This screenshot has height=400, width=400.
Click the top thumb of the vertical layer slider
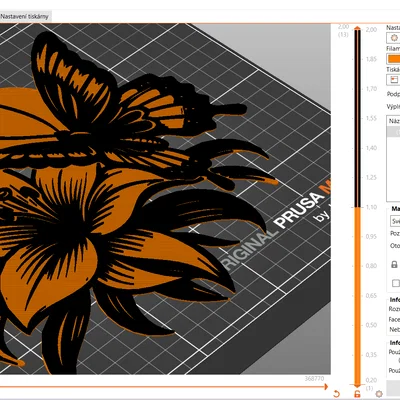pos(357,29)
